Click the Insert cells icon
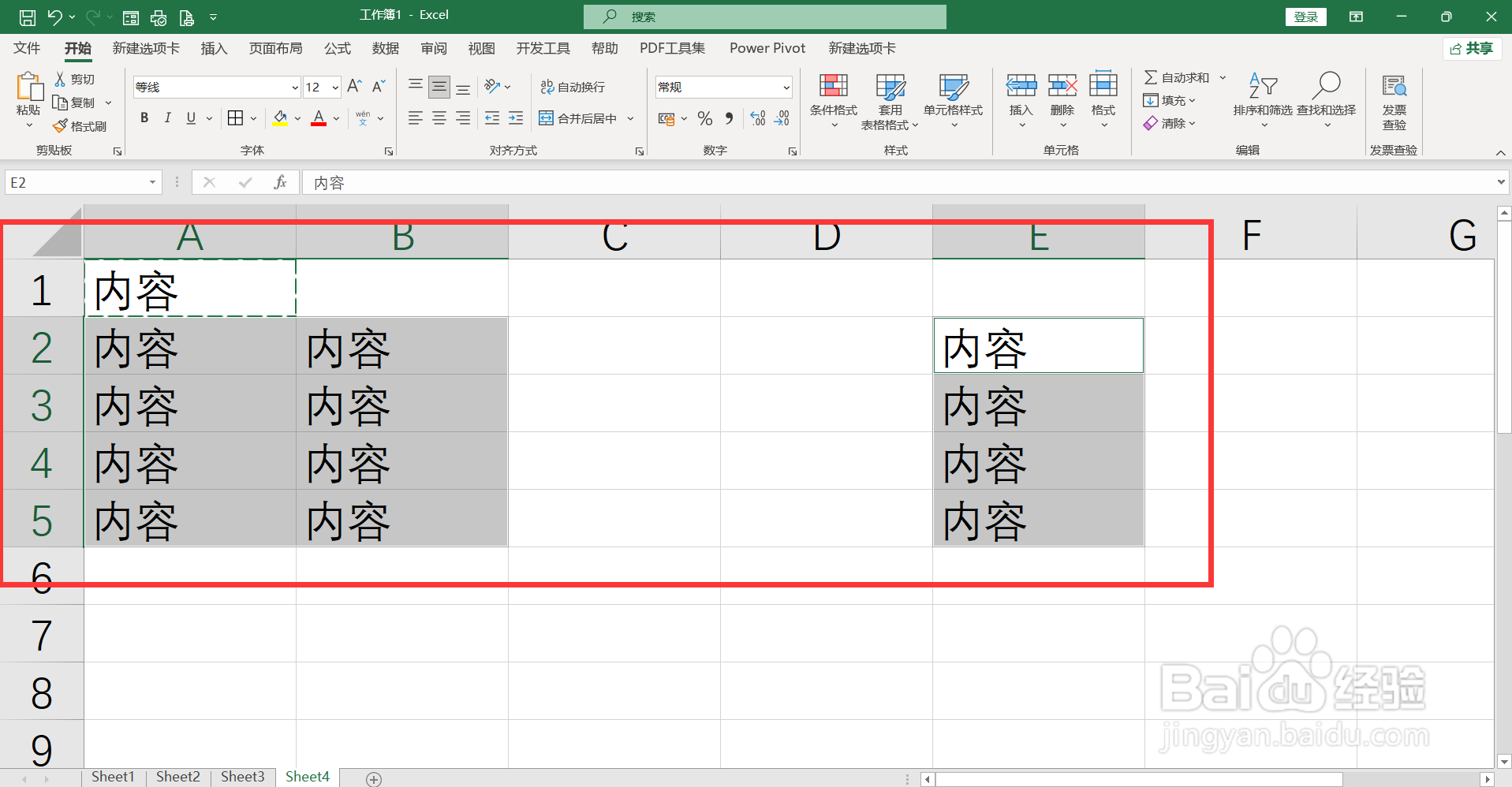Screen dimensions: 1512x787 click(1021, 85)
